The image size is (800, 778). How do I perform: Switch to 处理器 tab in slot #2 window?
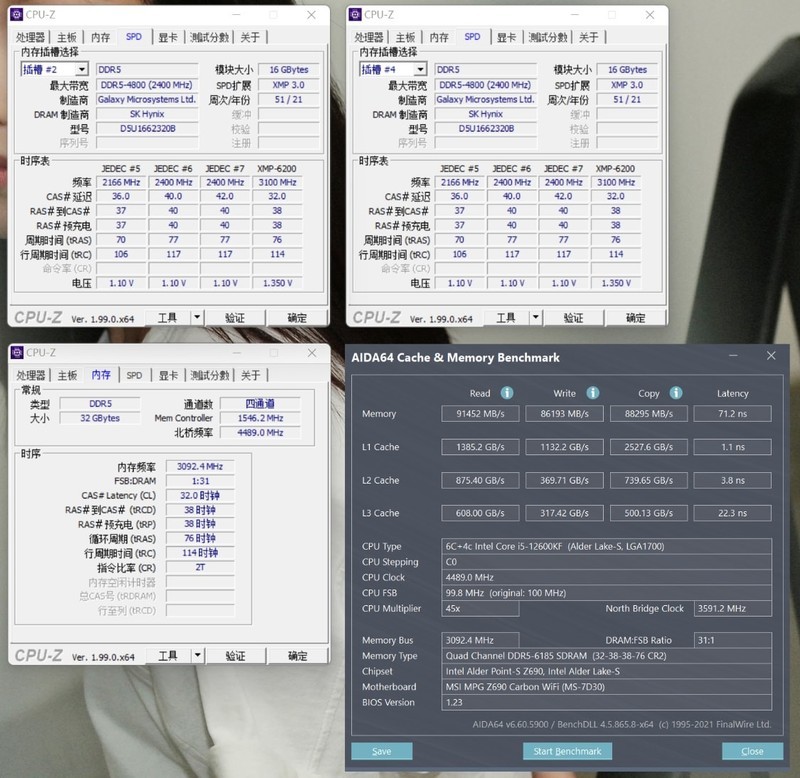(x=31, y=37)
